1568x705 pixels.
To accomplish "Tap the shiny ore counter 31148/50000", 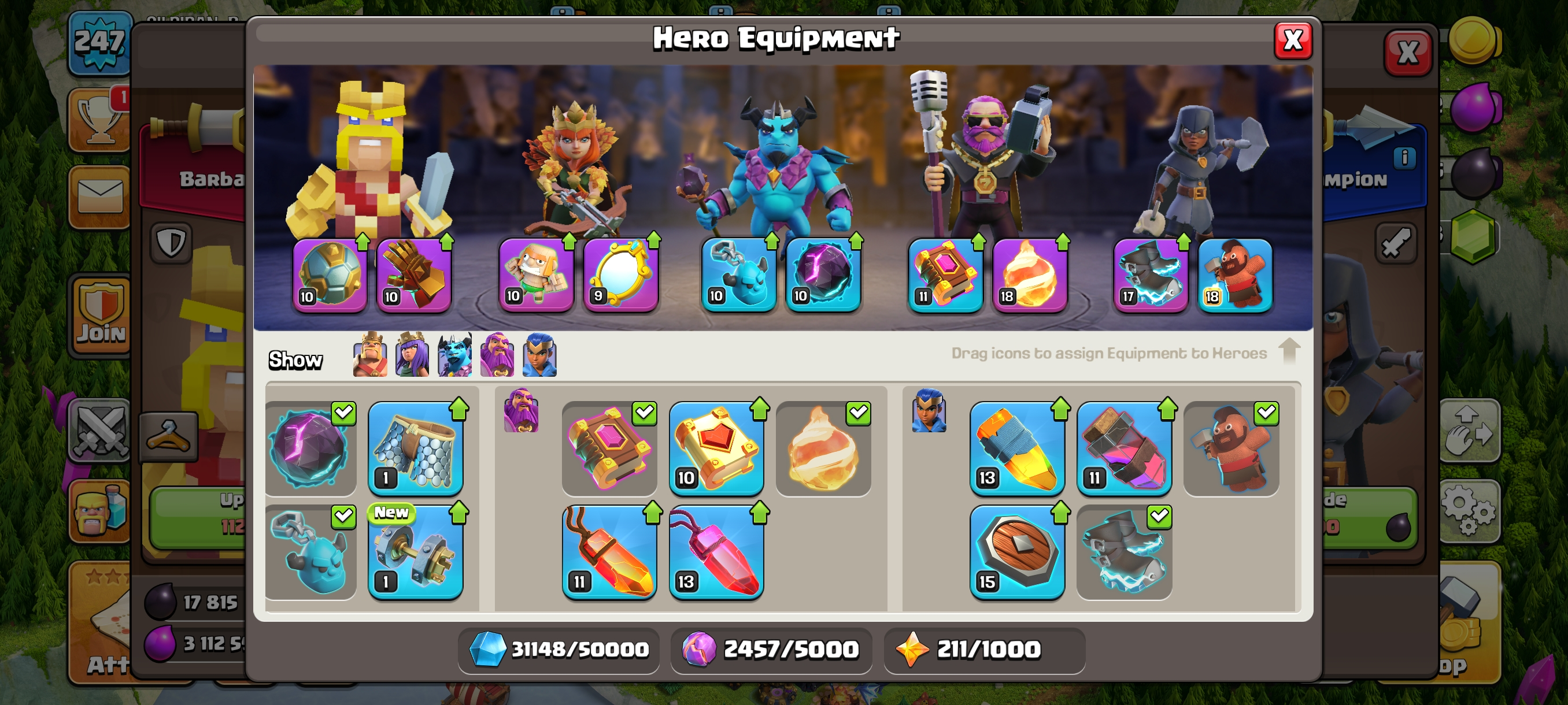I will pos(558,650).
